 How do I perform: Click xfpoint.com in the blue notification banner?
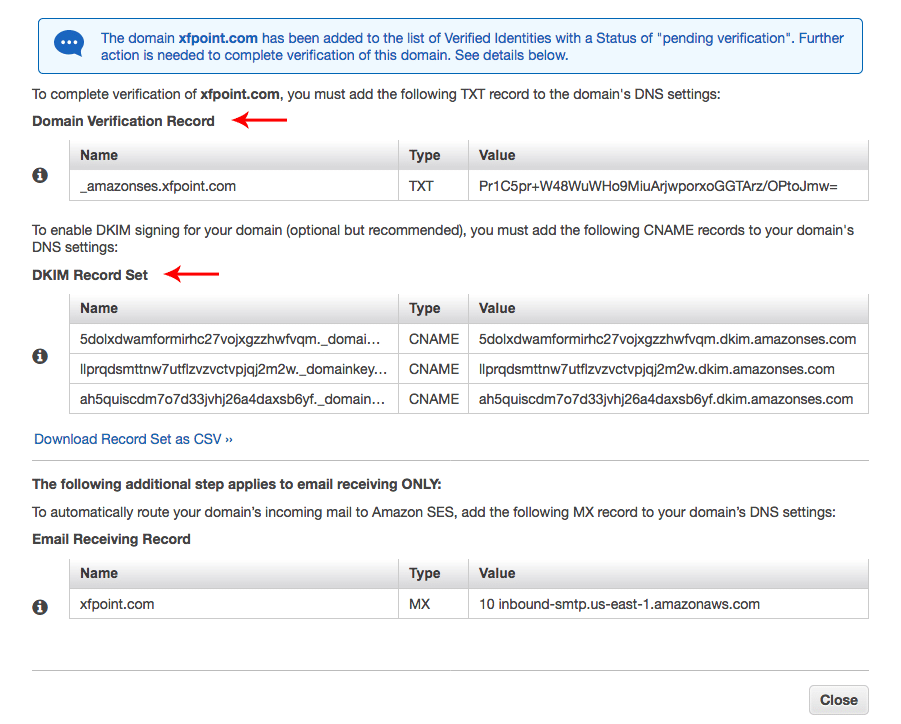218,38
